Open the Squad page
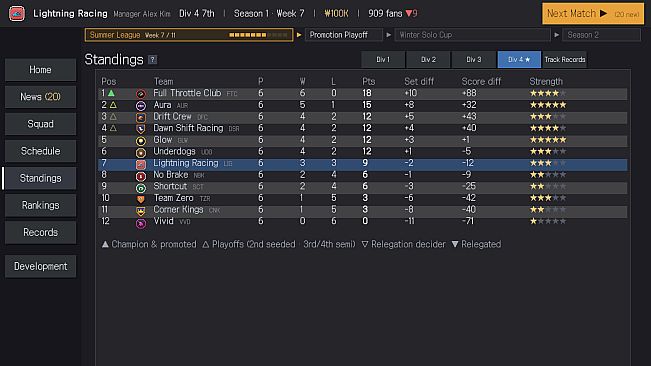Screen dimensions: 651x366 [x=40, y=124]
